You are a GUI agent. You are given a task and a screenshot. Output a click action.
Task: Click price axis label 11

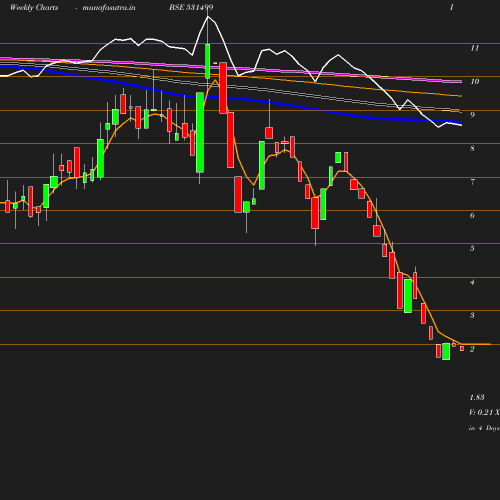tap(475, 48)
